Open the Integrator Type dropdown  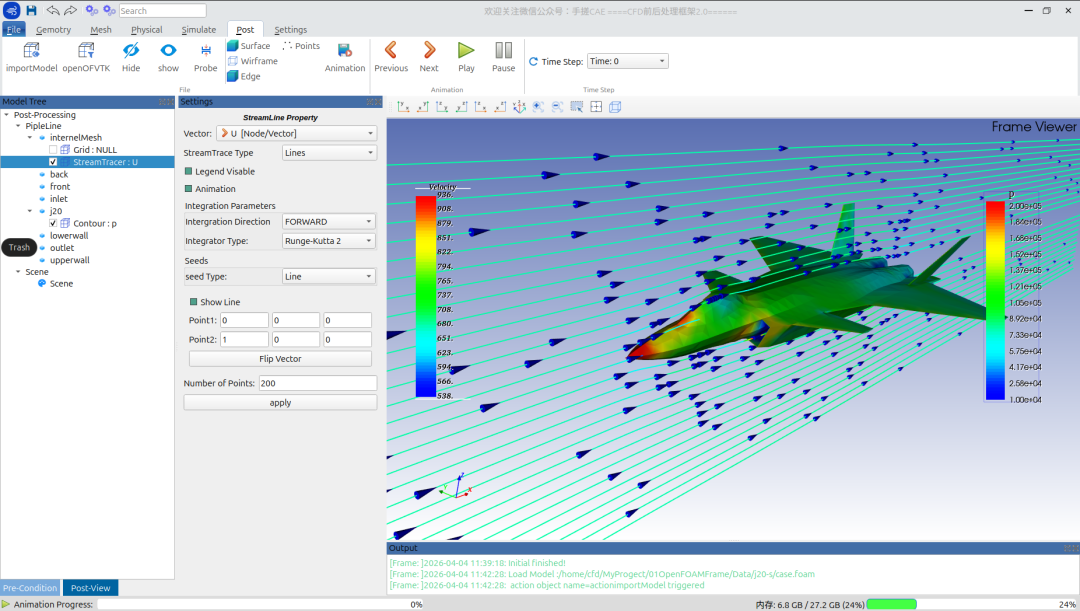point(329,241)
